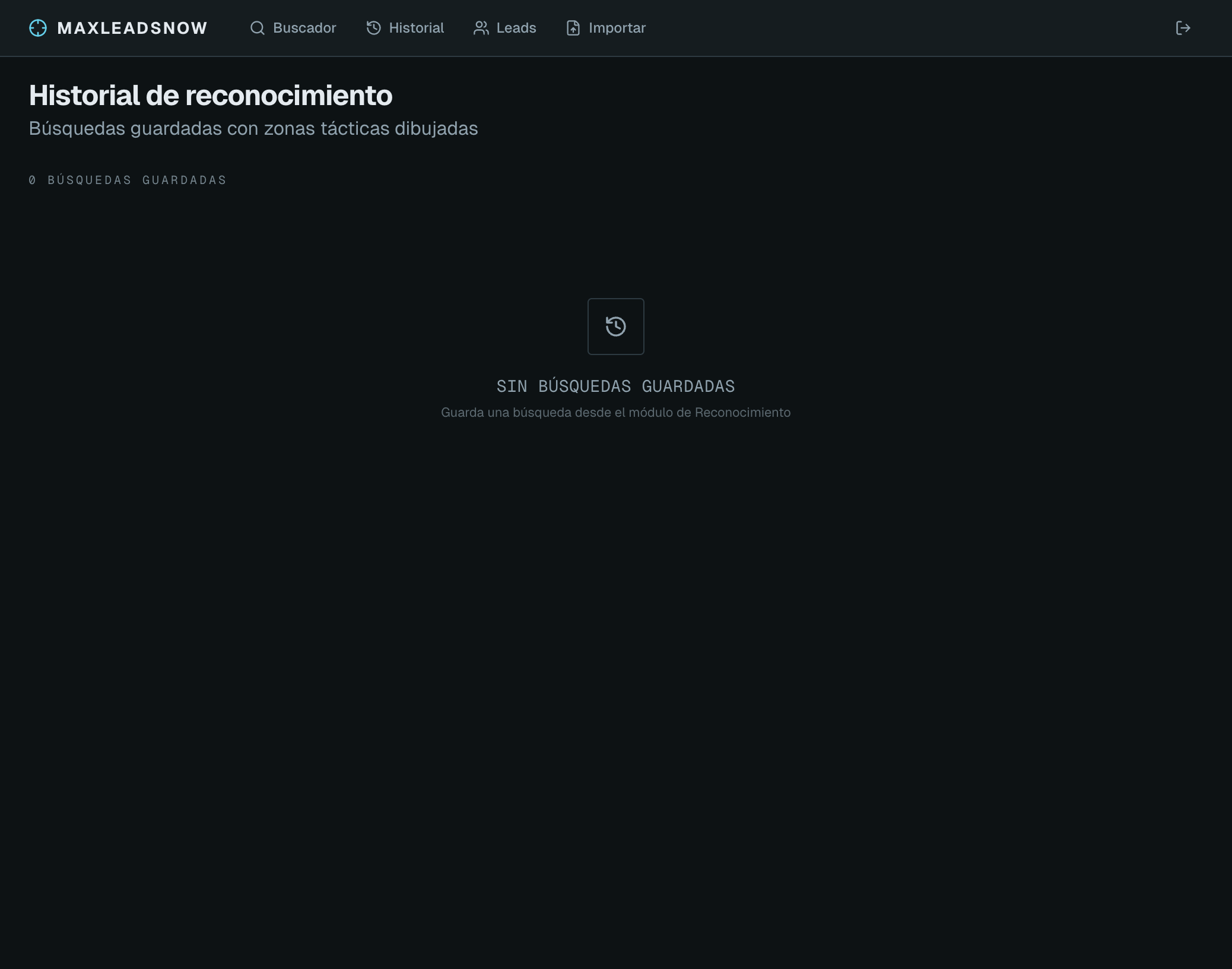Select the Historial navigation label
The width and height of the screenshot is (1232, 969).
(x=416, y=28)
